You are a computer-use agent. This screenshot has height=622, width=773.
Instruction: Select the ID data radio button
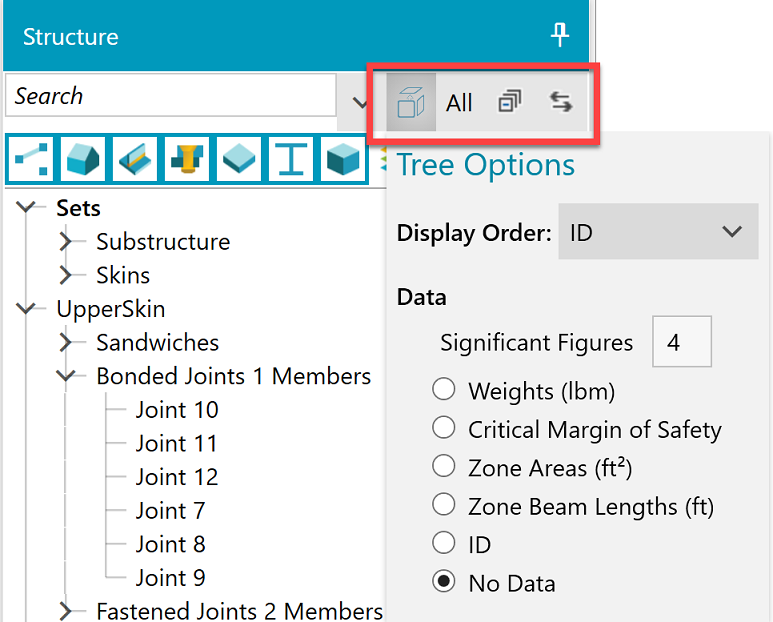click(x=444, y=543)
